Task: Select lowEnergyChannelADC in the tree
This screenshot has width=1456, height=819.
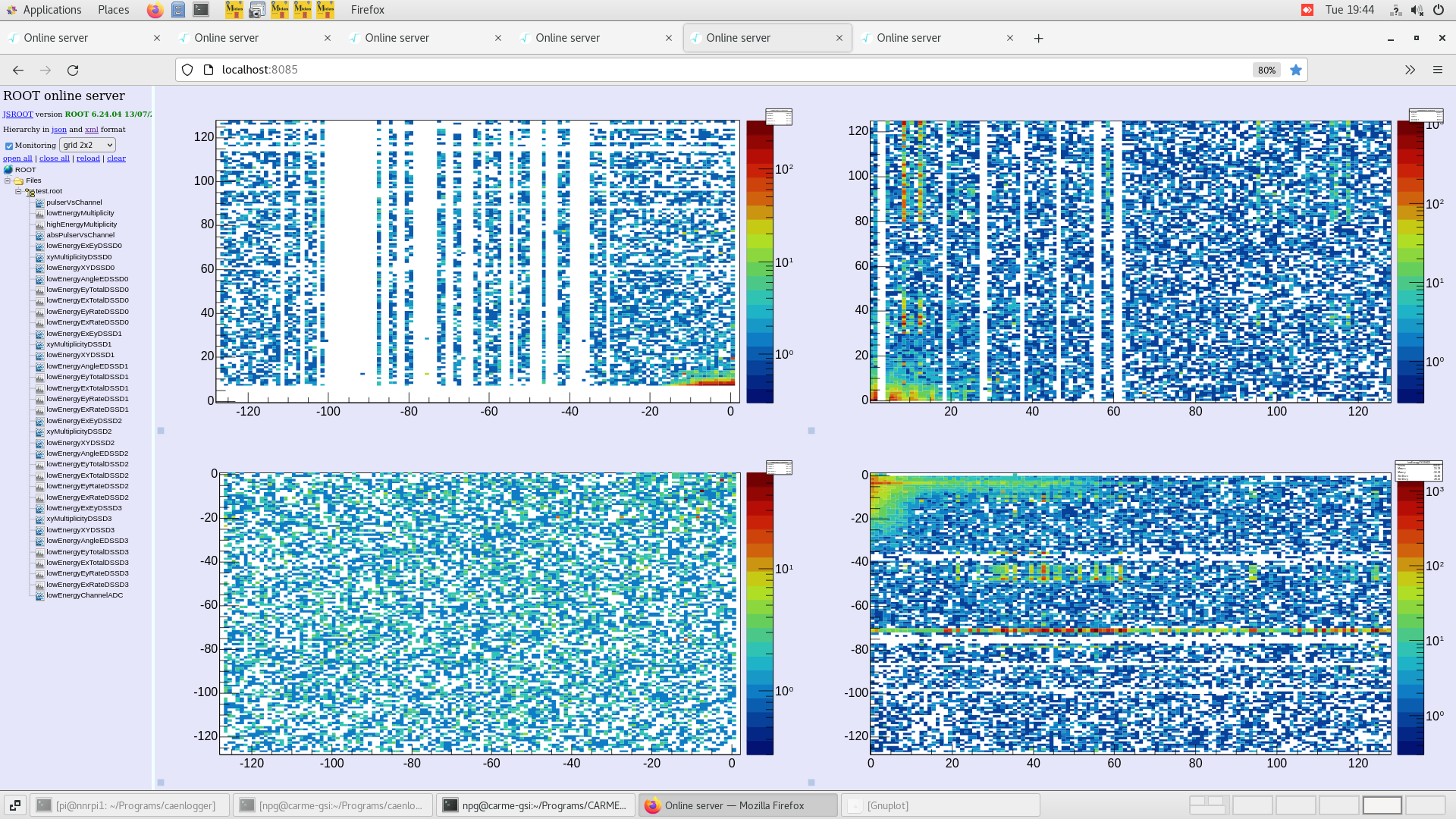Action: (84, 595)
